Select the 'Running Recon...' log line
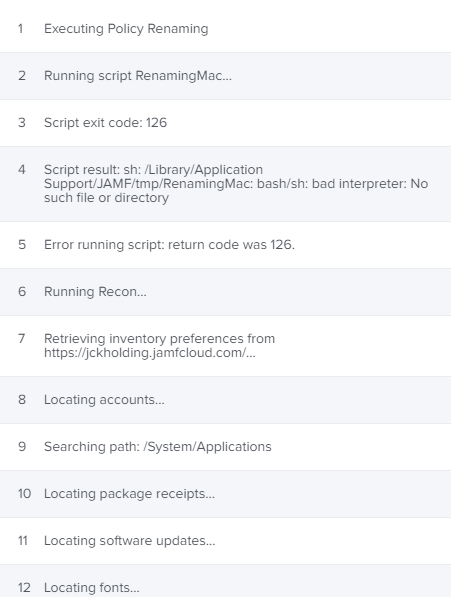 [95, 292]
